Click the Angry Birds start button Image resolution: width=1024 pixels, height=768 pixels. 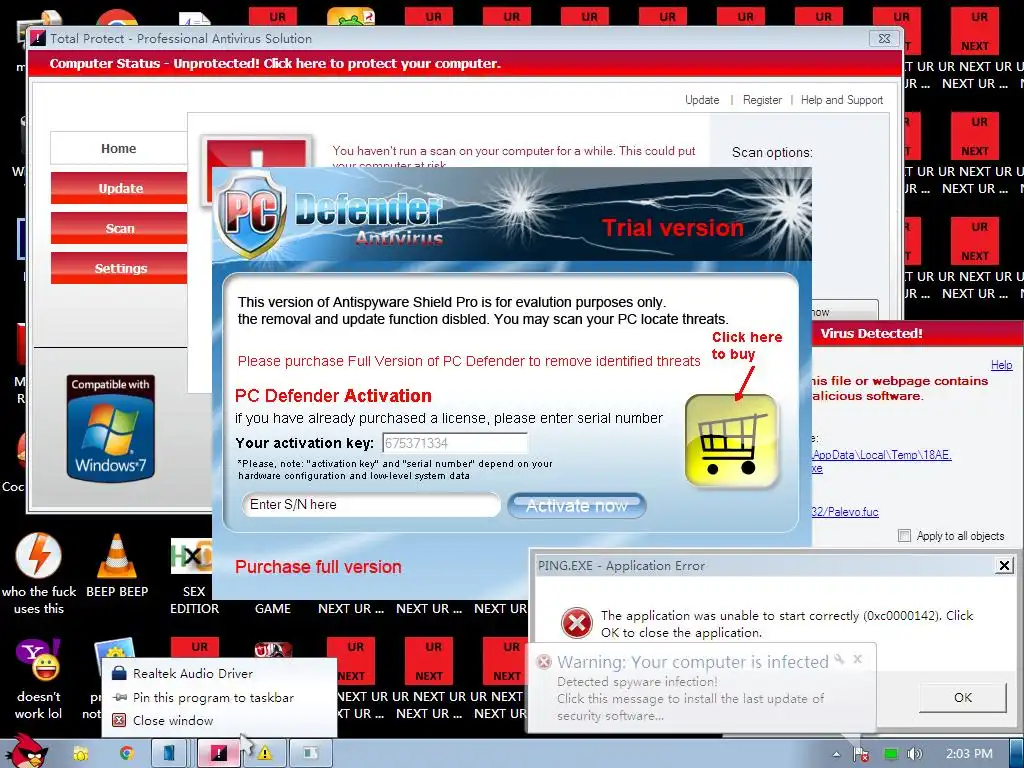tap(27, 751)
